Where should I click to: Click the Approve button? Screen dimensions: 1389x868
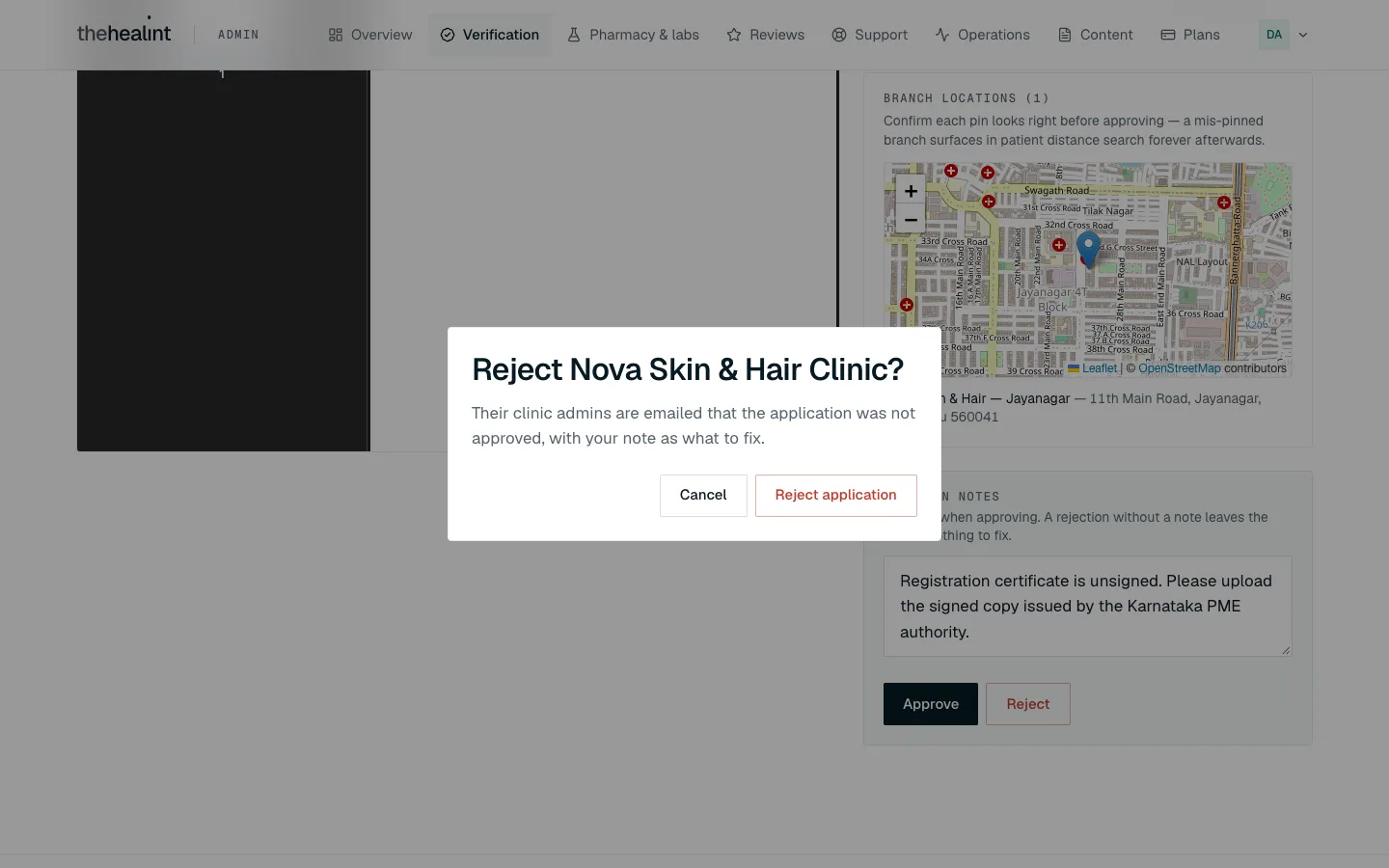[x=931, y=704]
